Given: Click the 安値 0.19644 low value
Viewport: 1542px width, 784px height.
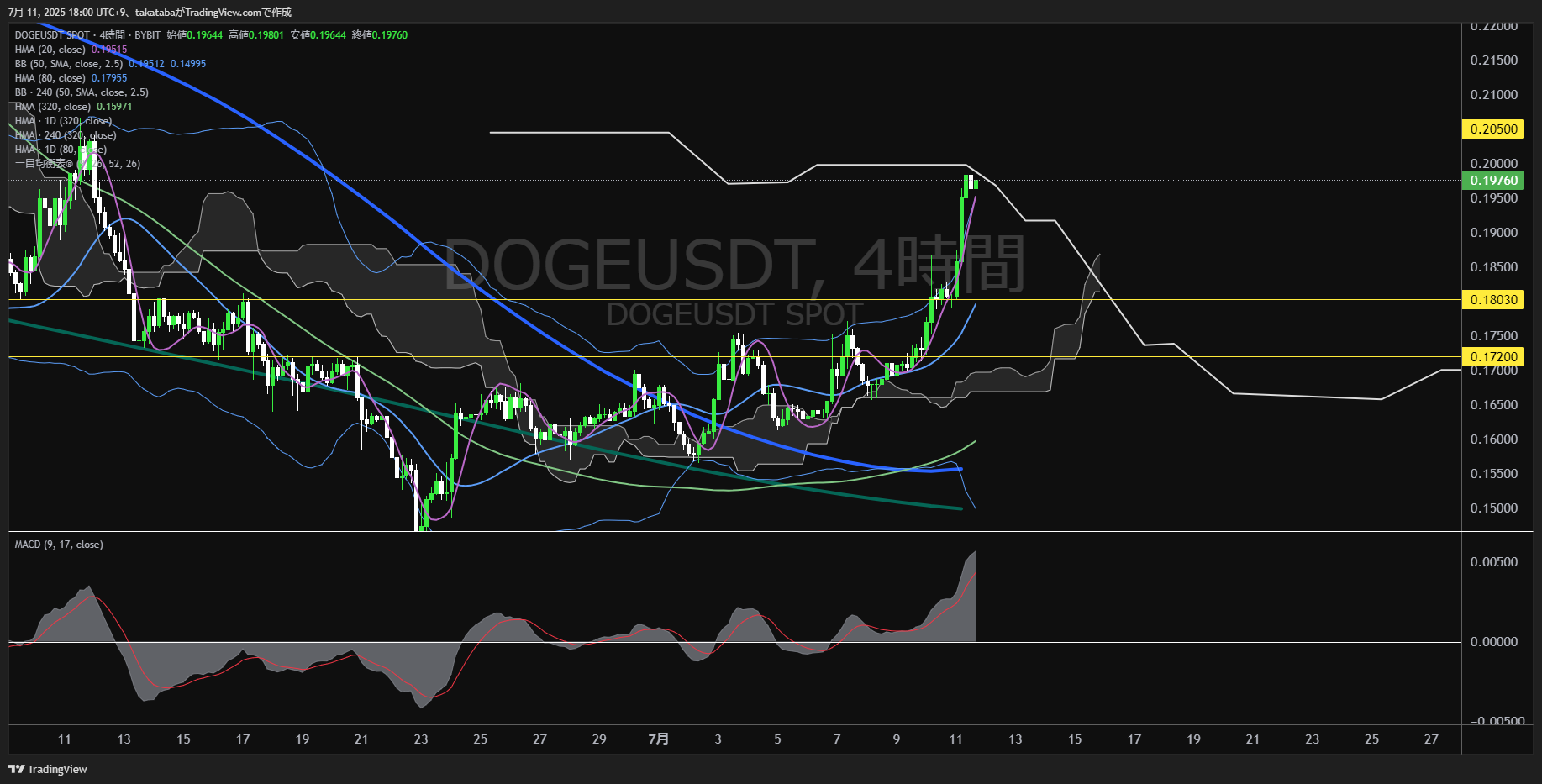Looking at the screenshot, I should point(318,35).
